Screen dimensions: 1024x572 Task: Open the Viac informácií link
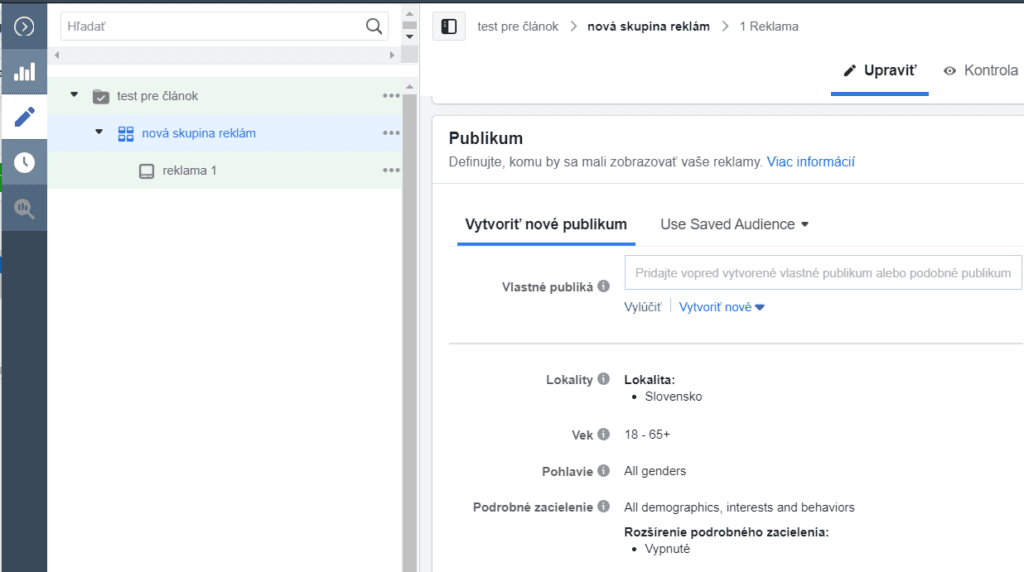click(810, 162)
